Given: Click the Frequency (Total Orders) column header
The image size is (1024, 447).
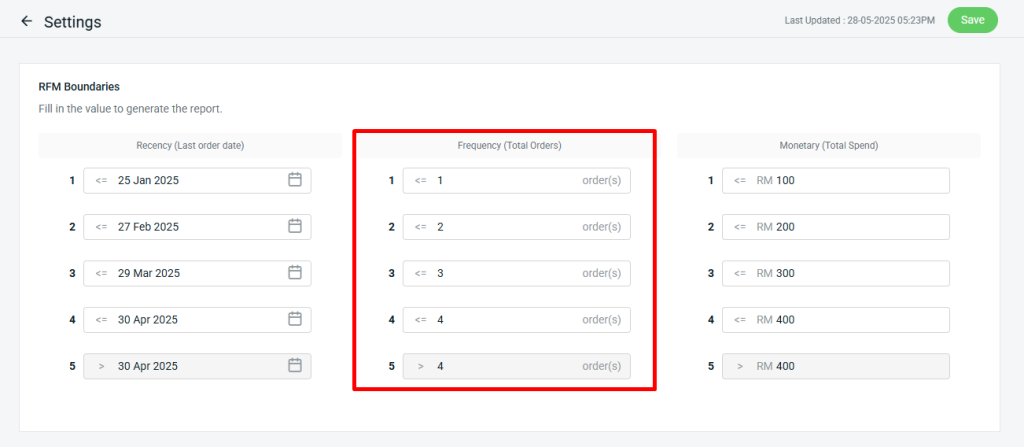Looking at the screenshot, I should (x=510, y=146).
